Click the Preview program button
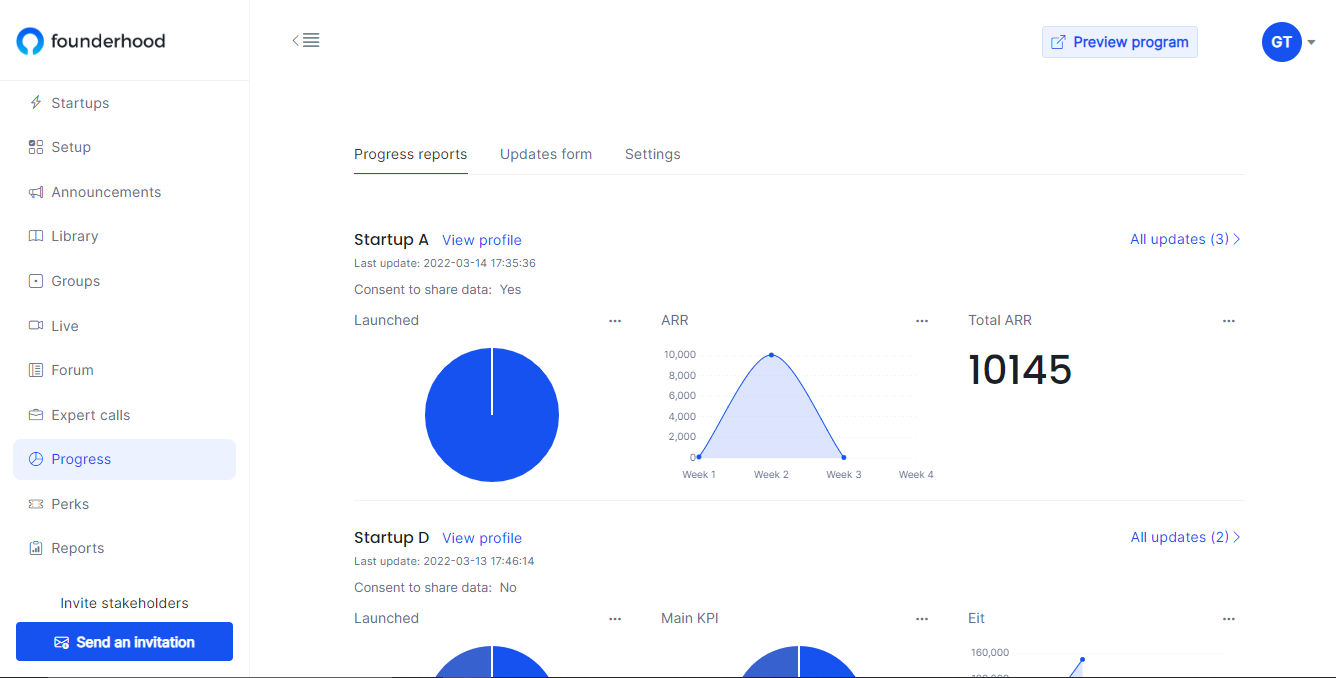 click(x=1119, y=42)
